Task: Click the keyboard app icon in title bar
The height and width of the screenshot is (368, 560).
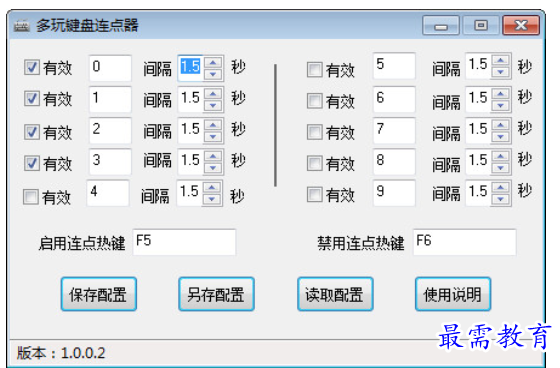Action: [21, 26]
